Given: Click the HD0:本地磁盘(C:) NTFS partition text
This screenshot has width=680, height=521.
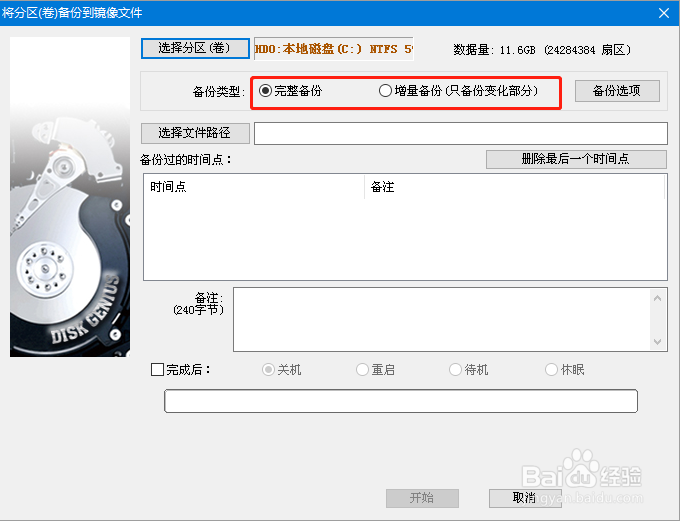Looking at the screenshot, I should pos(333,49).
